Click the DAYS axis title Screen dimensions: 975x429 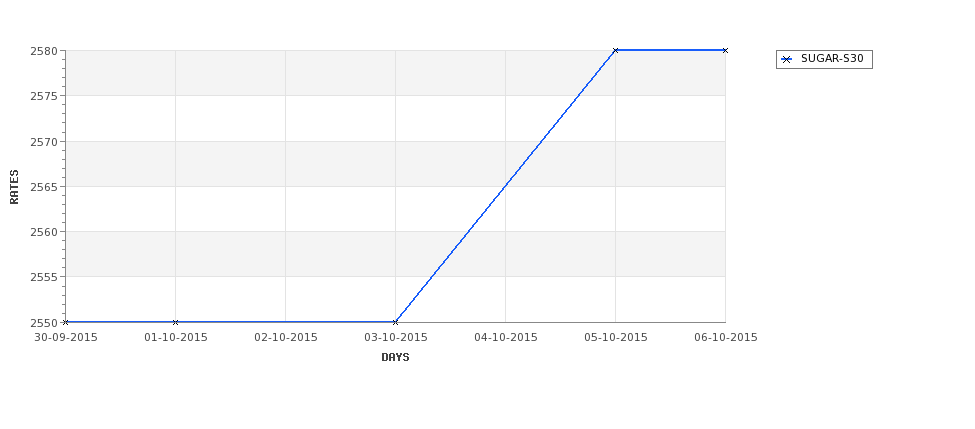tap(395, 358)
